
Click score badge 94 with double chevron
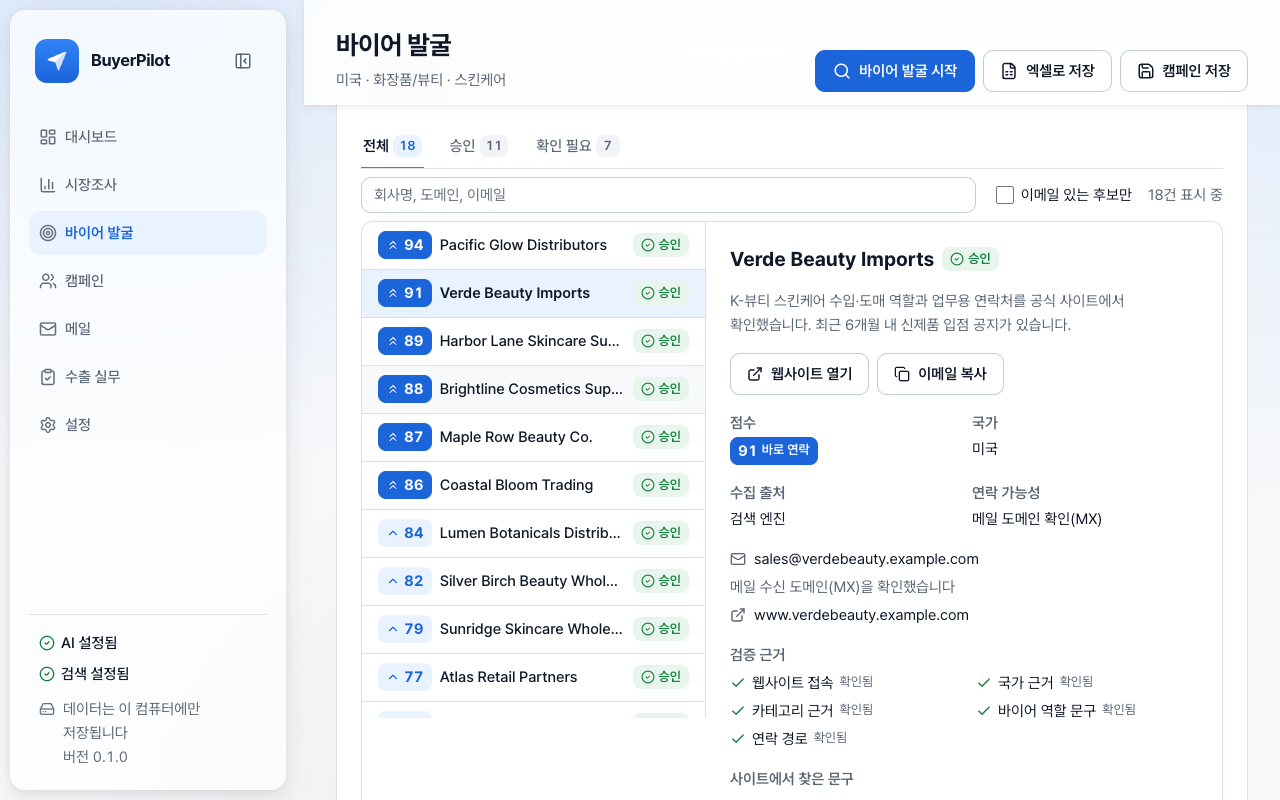pyautogui.click(x=405, y=245)
